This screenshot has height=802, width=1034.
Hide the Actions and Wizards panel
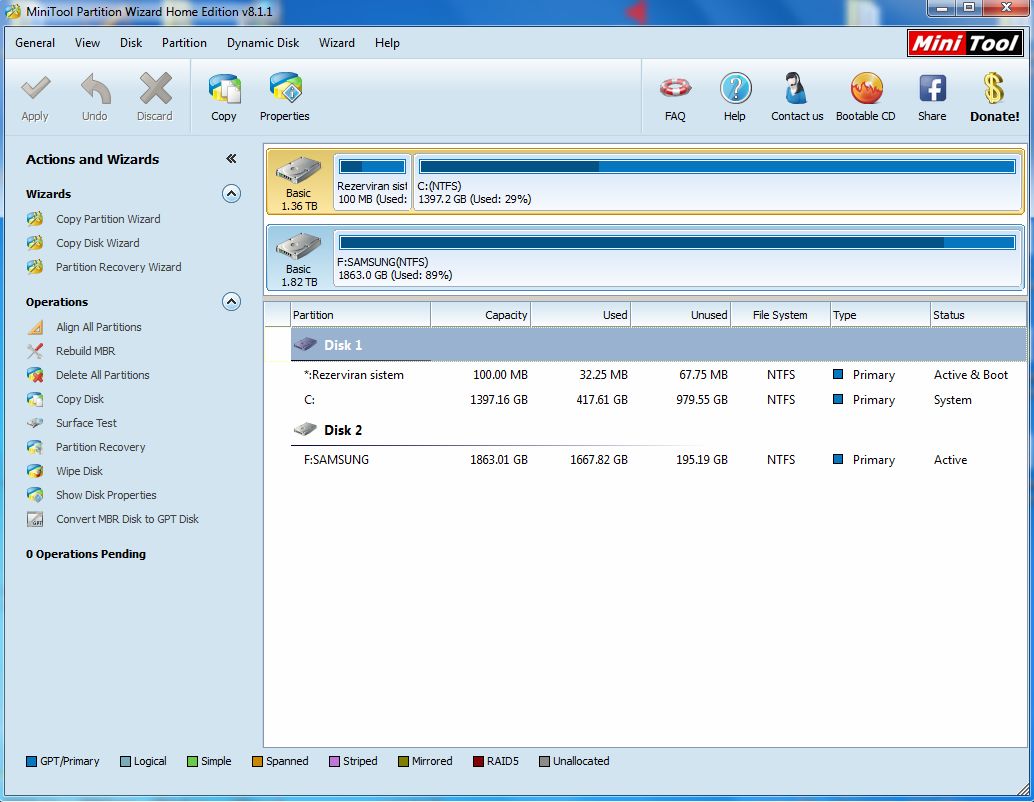coord(231,159)
